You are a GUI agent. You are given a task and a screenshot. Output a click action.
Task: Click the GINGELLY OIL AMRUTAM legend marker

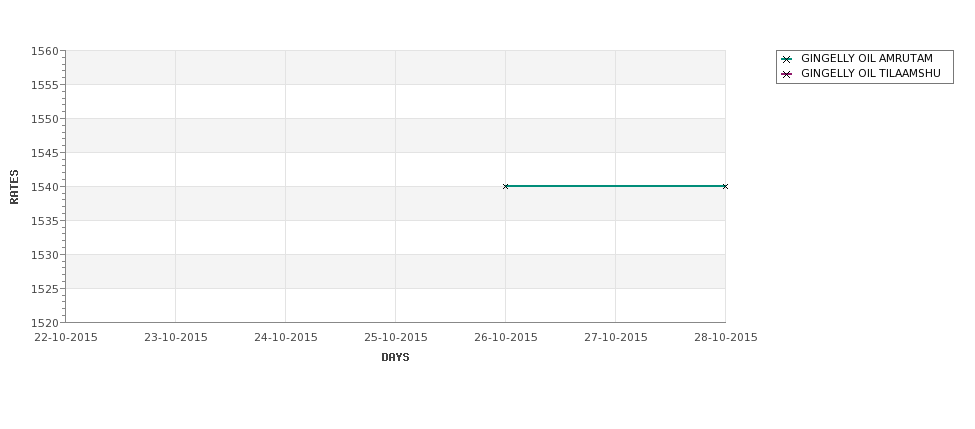pos(787,59)
